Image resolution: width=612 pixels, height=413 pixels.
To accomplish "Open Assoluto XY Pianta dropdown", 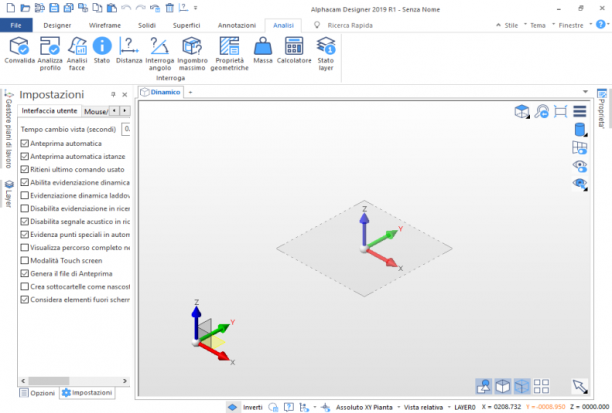I will click(x=367, y=407).
